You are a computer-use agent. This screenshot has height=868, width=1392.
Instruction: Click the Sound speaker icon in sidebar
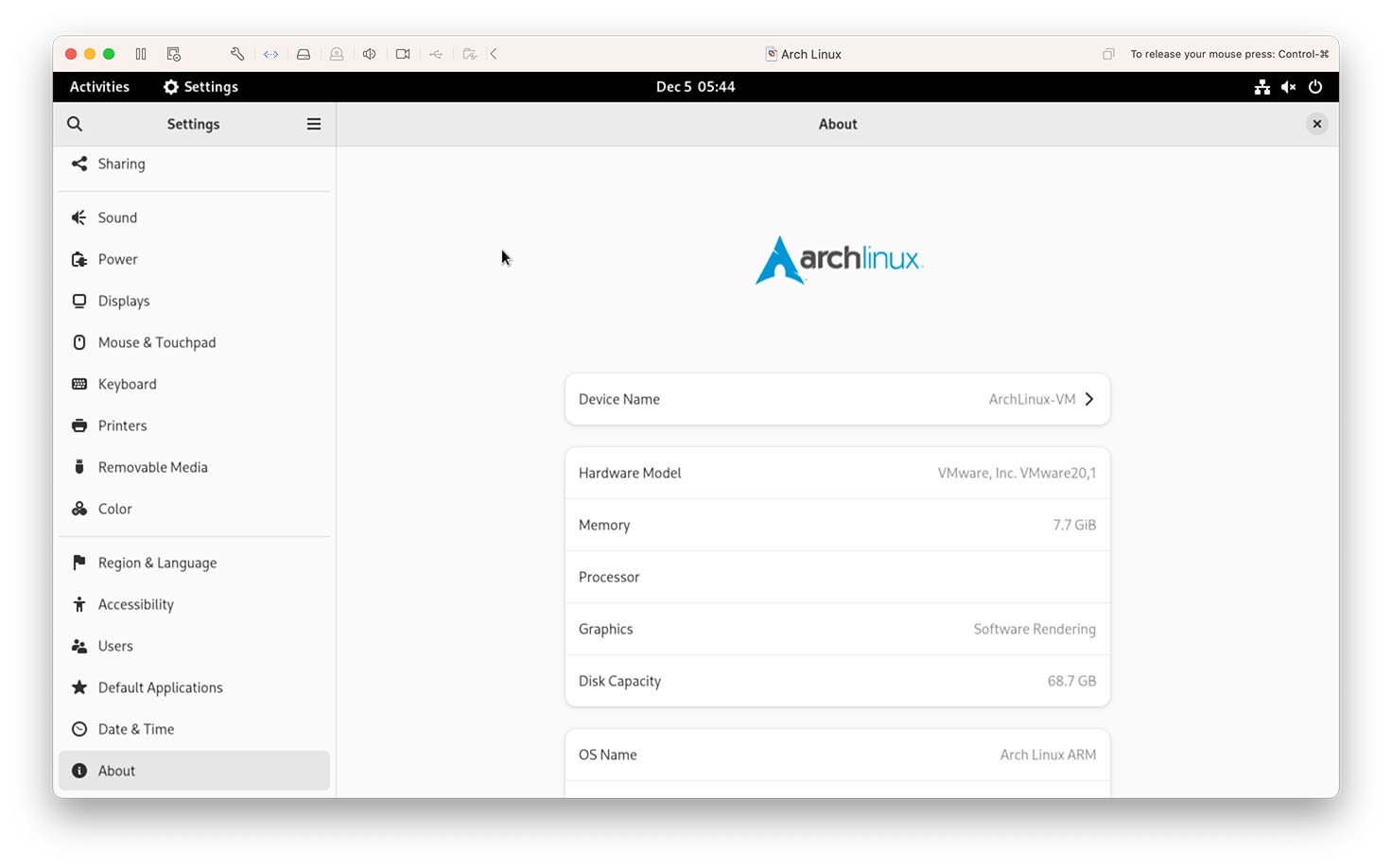[79, 217]
